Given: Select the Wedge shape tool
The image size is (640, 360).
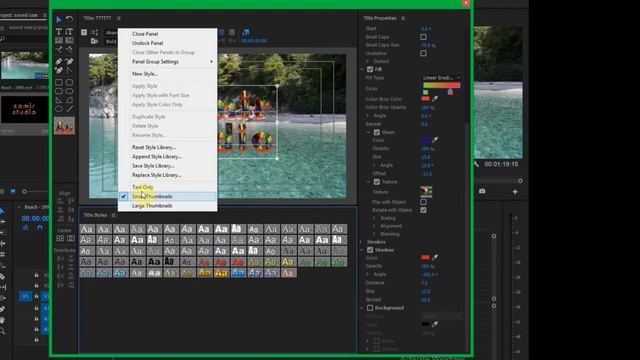Looking at the screenshot, I should 59,100.
